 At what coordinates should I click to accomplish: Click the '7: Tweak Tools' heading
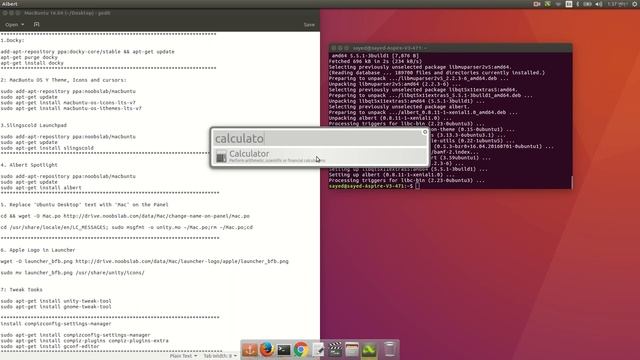(x=22, y=290)
